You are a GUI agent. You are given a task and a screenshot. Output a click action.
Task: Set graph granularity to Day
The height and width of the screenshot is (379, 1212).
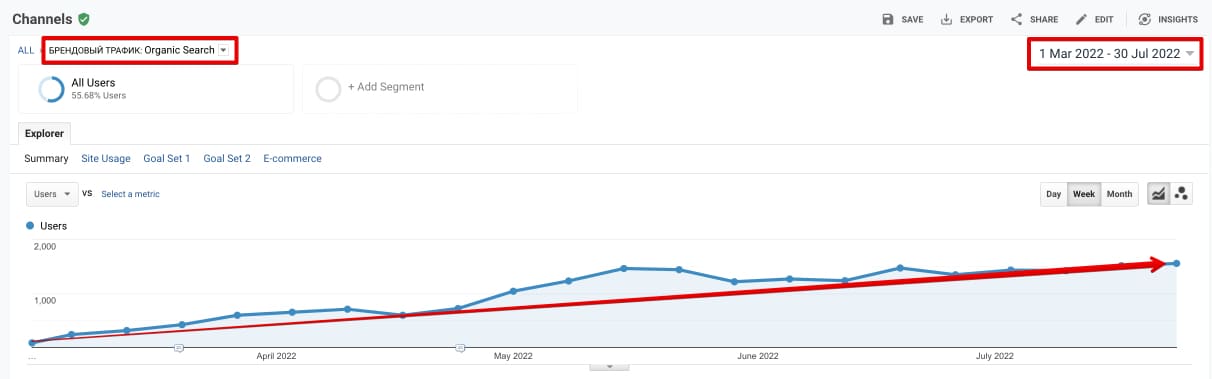click(x=1054, y=194)
